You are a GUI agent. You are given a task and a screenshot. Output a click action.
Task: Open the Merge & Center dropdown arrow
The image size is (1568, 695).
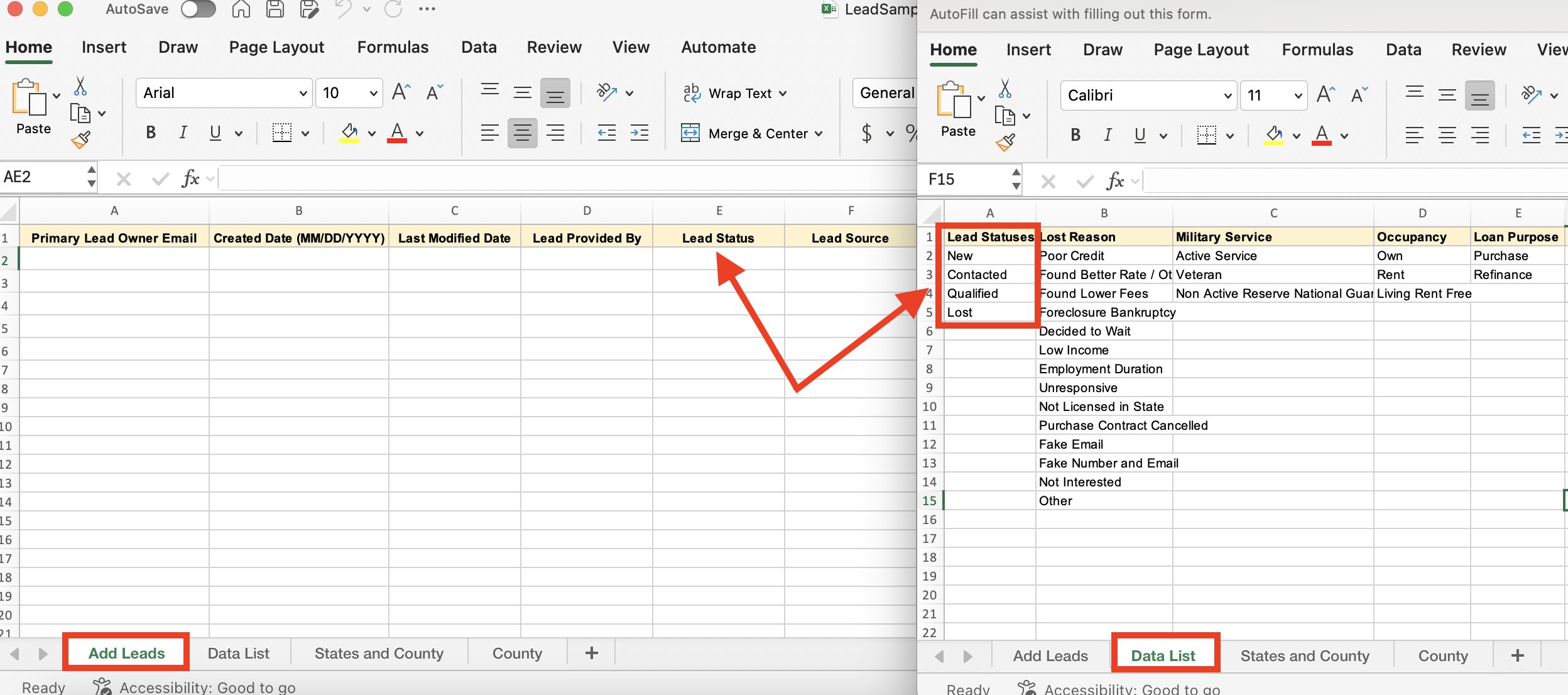coord(819,133)
